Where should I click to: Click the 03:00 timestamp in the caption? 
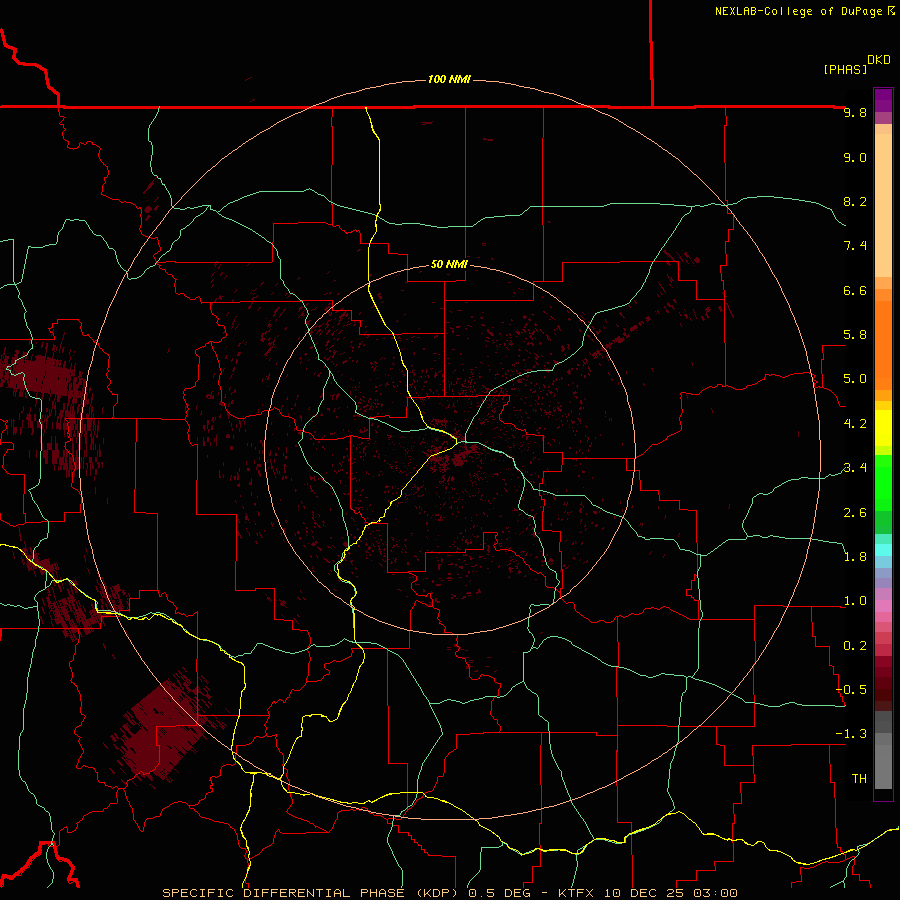point(715,893)
